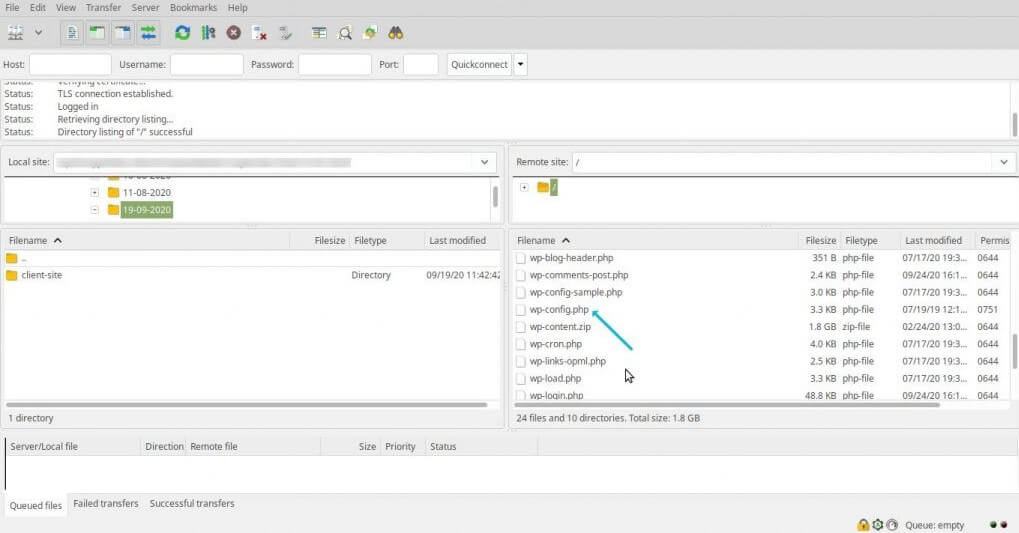The image size is (1019, 533).
Task: Click the Username input field
Action: click(x=207, y=64)
